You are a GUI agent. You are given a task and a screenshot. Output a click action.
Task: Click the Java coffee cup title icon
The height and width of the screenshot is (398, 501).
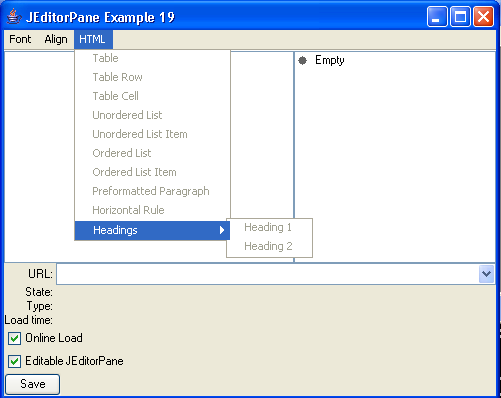pyautogui.click(x=14, y=17)
